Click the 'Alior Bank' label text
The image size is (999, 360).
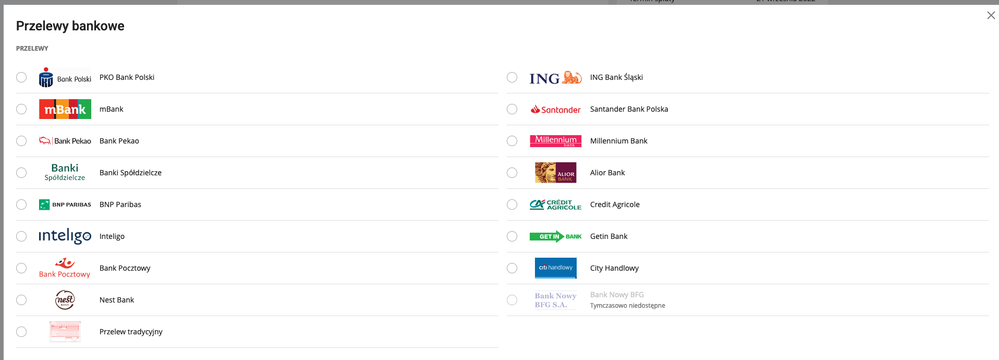(x=608, y=173)
